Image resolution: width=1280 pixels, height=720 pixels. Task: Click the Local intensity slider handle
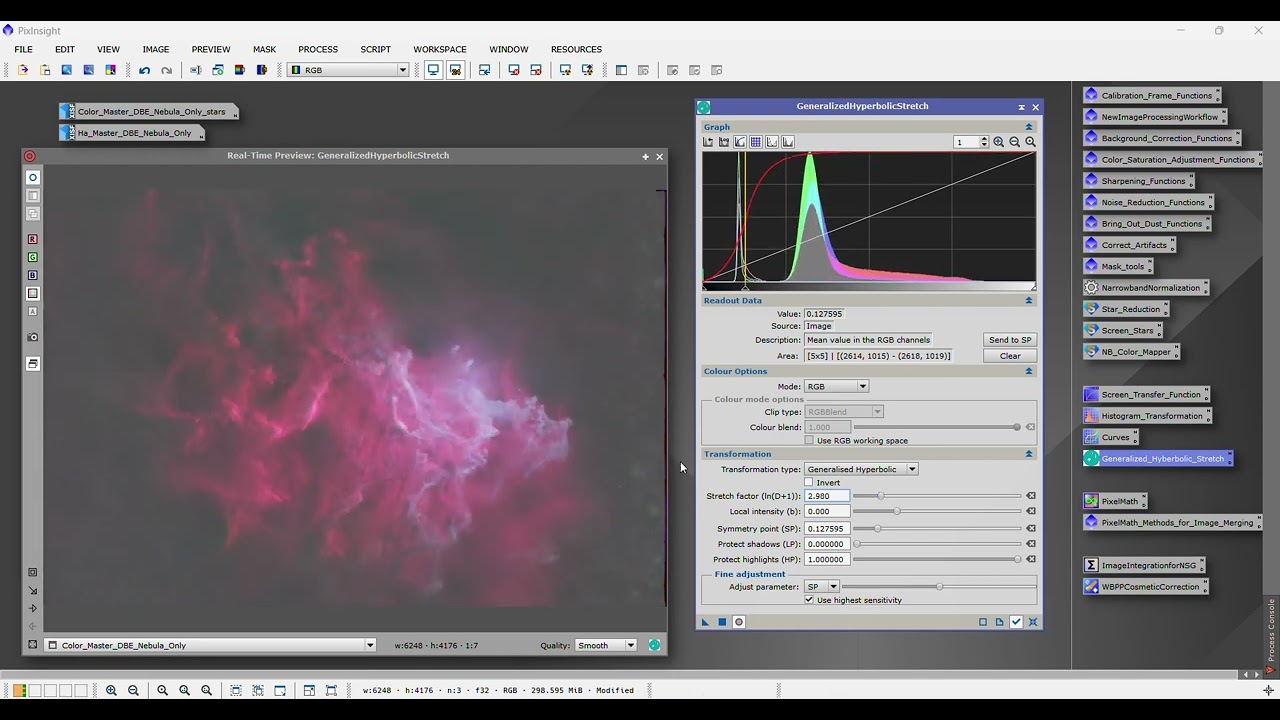click(x=897, y=512)
